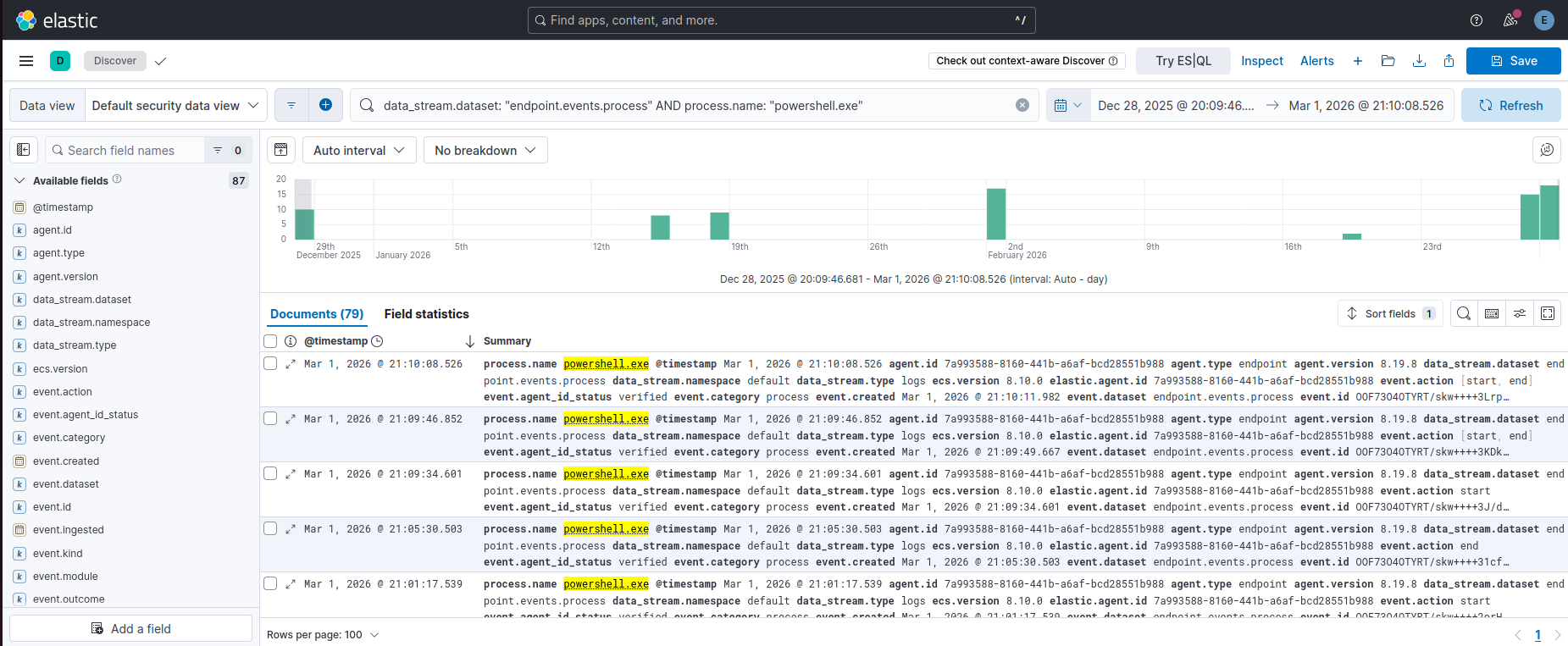Open the chart visibility options icon

(x=281, y=150)
